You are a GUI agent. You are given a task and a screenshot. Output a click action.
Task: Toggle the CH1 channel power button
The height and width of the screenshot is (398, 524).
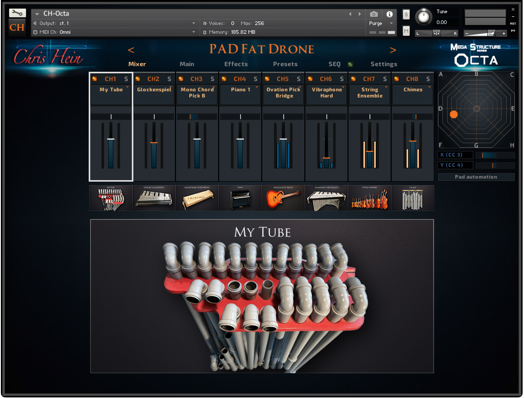click(95, 79)
